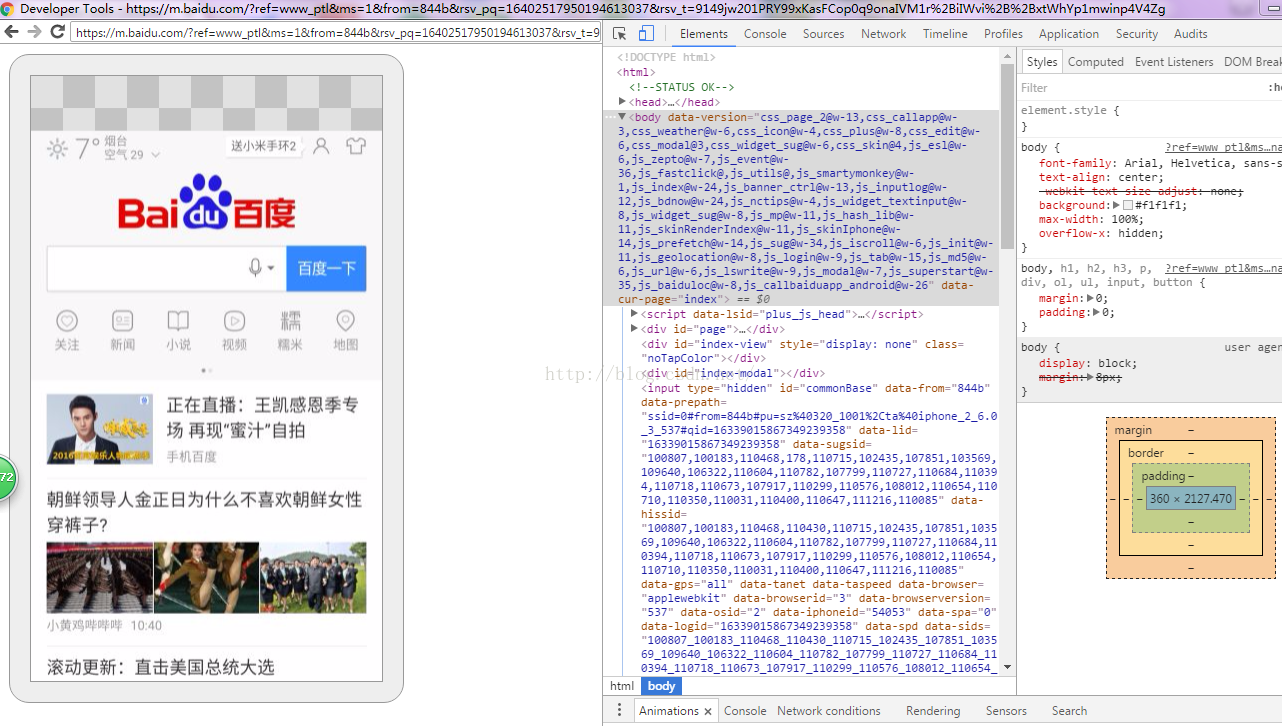
Task: Select the Event Listeners sidebar tab
Action: coord(1174,61)
